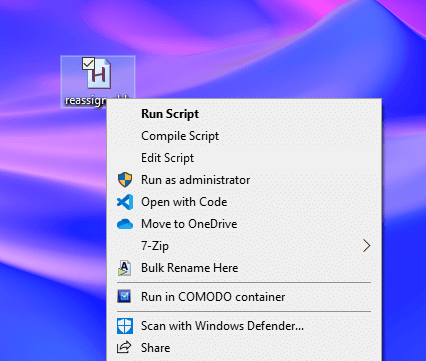Image resolution: width=426 pixels, height=361 pixels.
Task: Click the shield icon beside Run as administrator
Action: (125, 180)
